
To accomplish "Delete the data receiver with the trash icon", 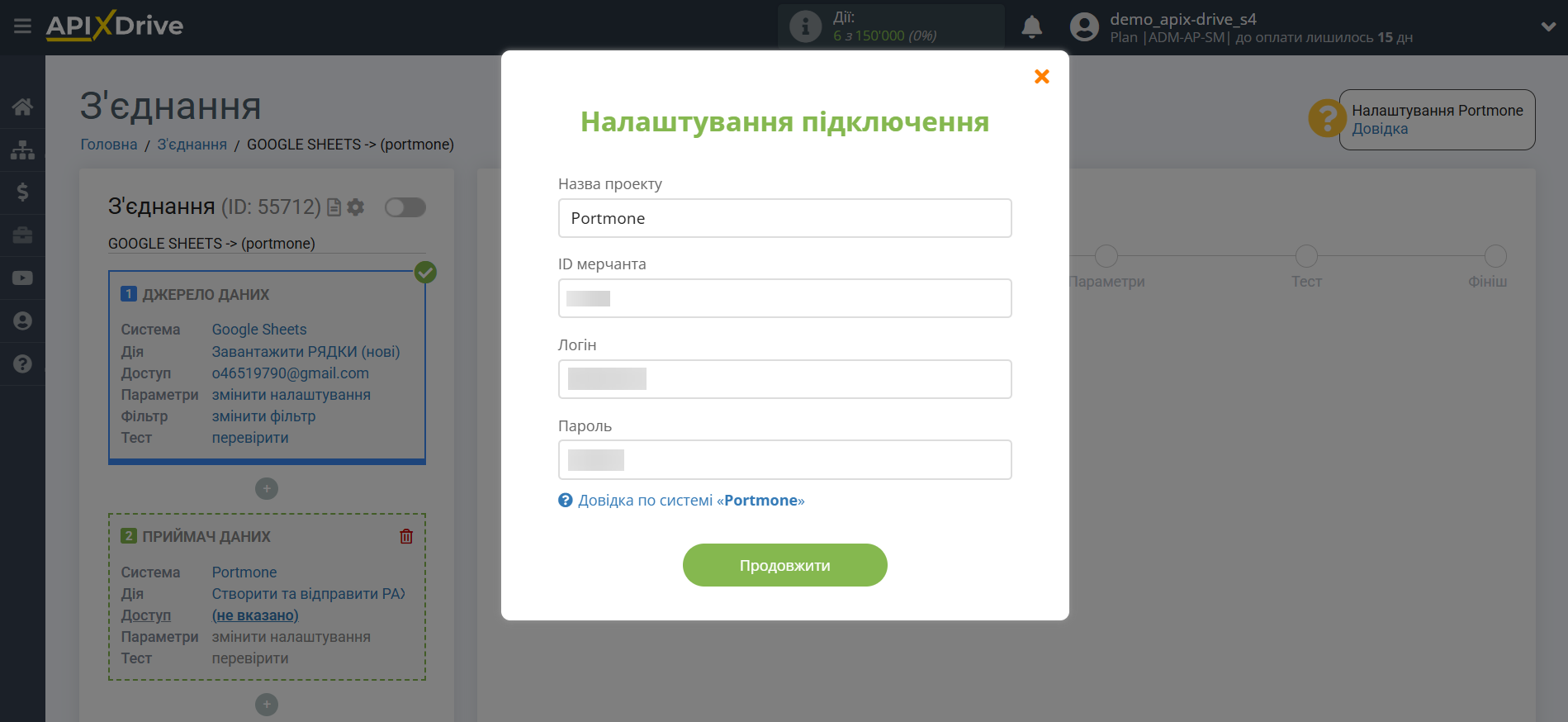I will click(406, 537).
